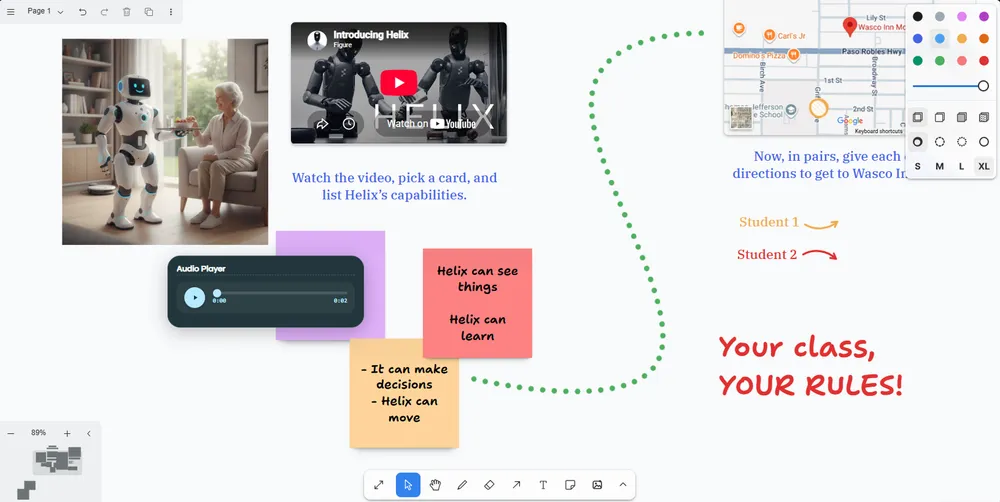Click the Watch on YouTube link
The height and width of the screenshot is (502, 1000).
click(431, 124)
